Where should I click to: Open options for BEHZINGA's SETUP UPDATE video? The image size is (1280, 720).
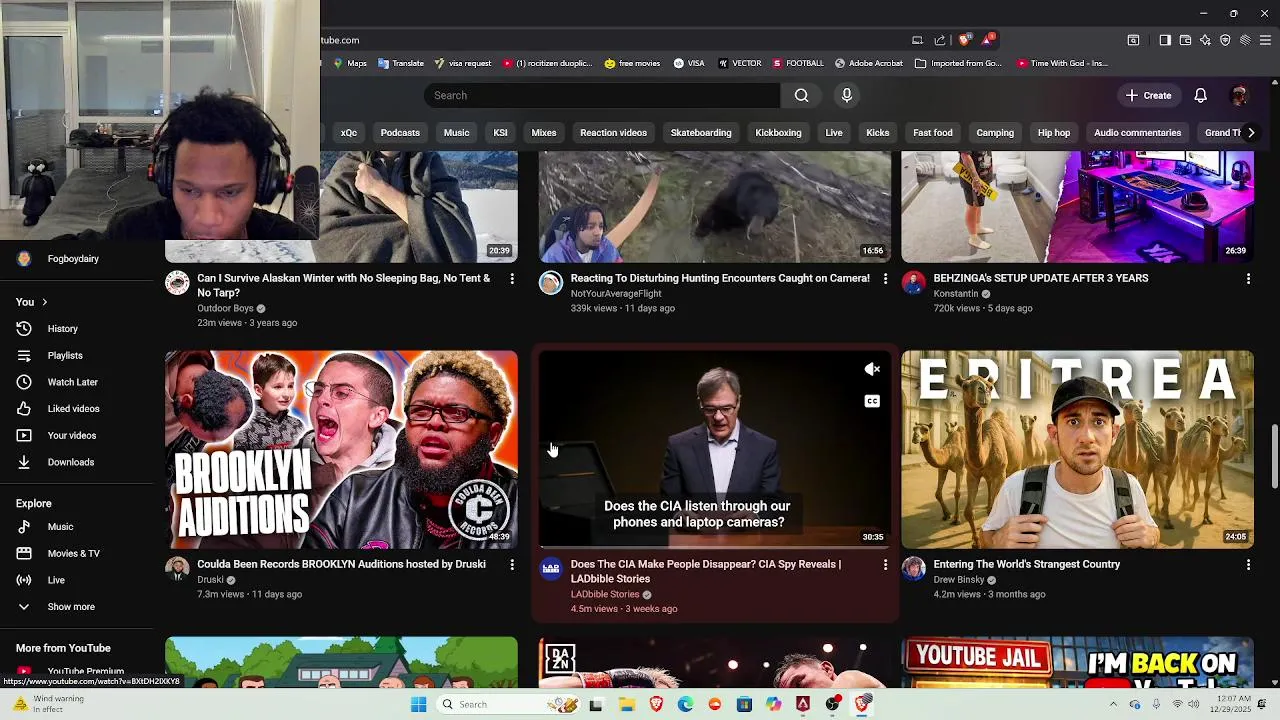(x=1248, y=279)
